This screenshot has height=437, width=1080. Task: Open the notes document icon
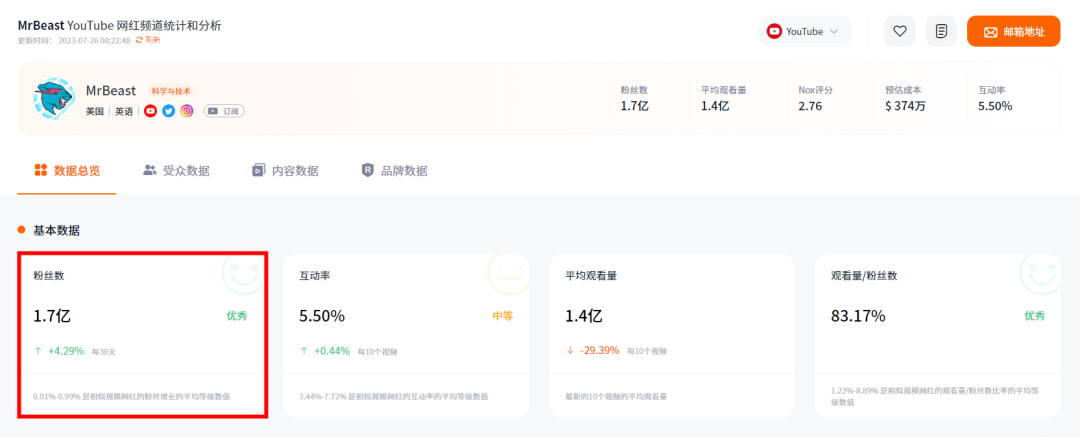tap(941, 31)
